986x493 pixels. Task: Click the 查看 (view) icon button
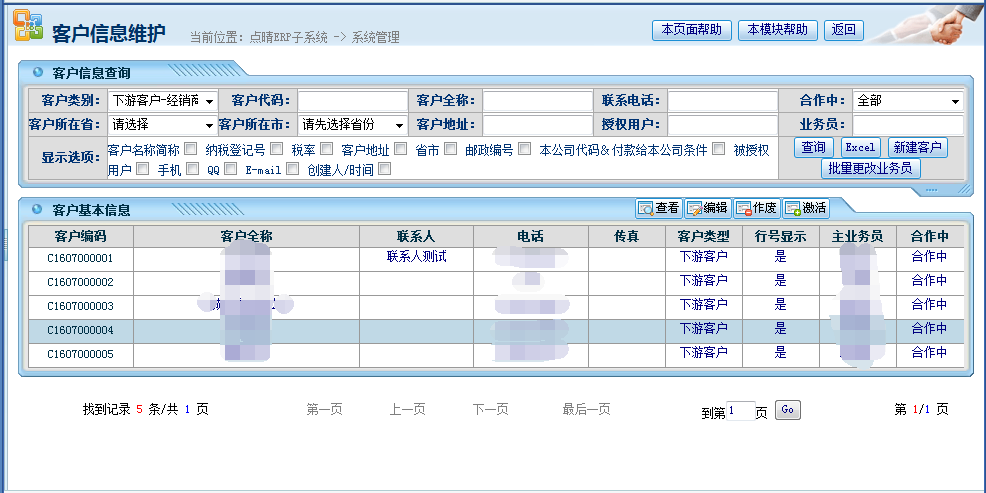coord(659,208)
